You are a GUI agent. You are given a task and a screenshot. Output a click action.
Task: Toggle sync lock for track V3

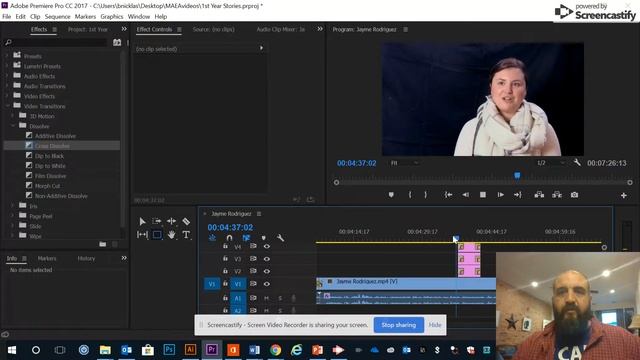253,259
